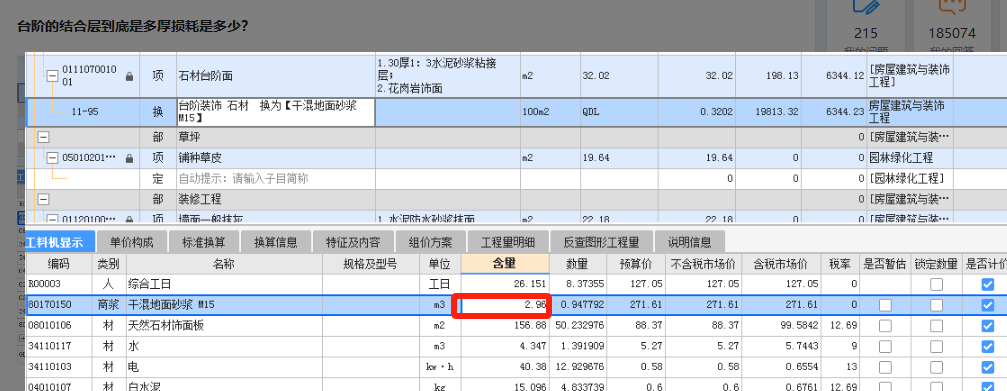
Task: Tick 锁定数量 for the 白水泥 row
Action: point(936,387)
